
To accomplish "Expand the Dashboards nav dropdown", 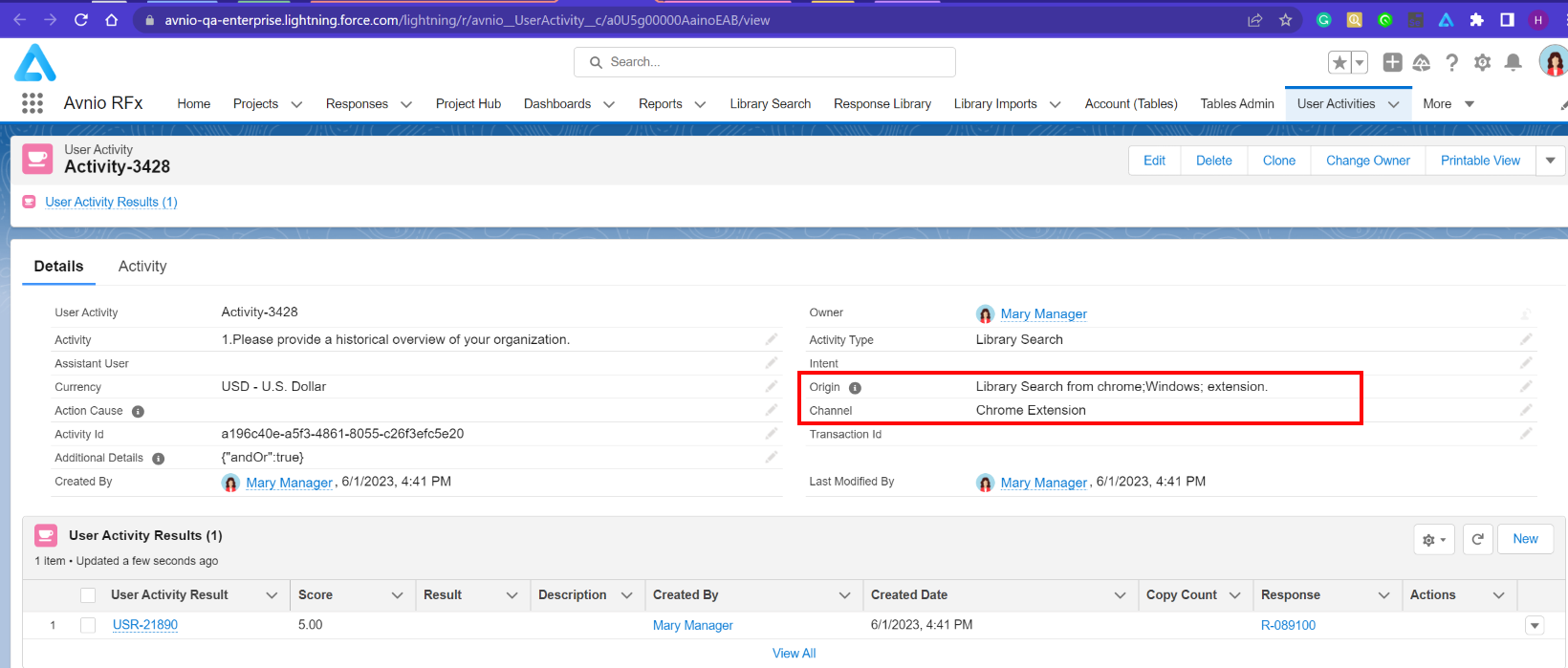I will pyautogui.click(x=609, y=104).
